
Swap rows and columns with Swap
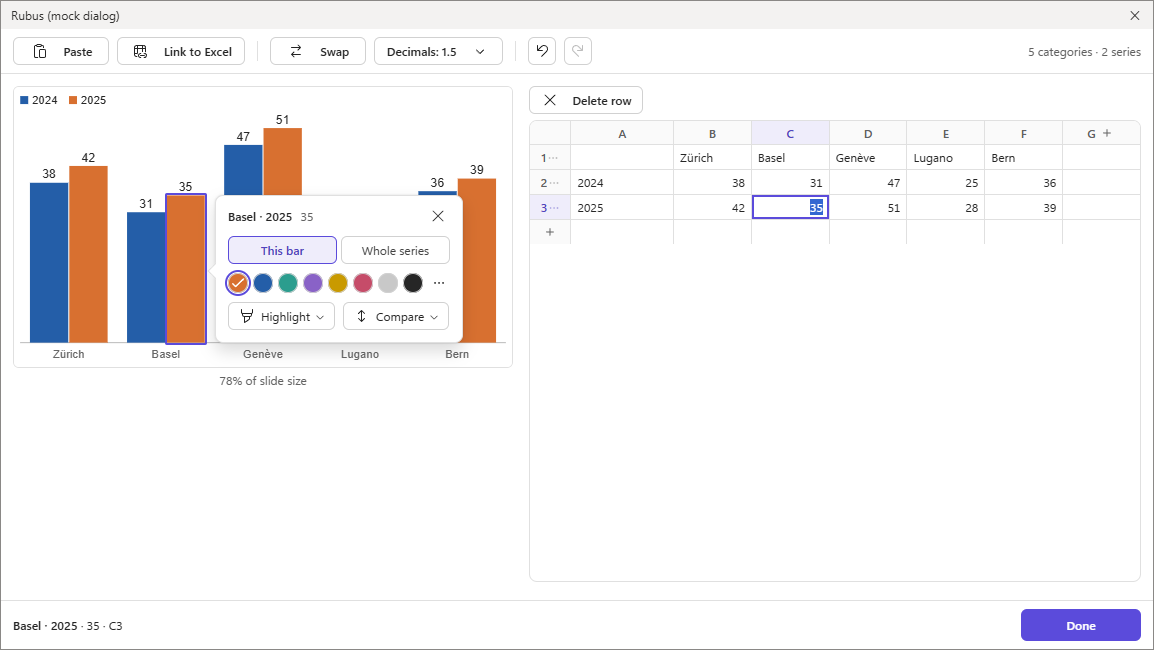pos(318,52)
